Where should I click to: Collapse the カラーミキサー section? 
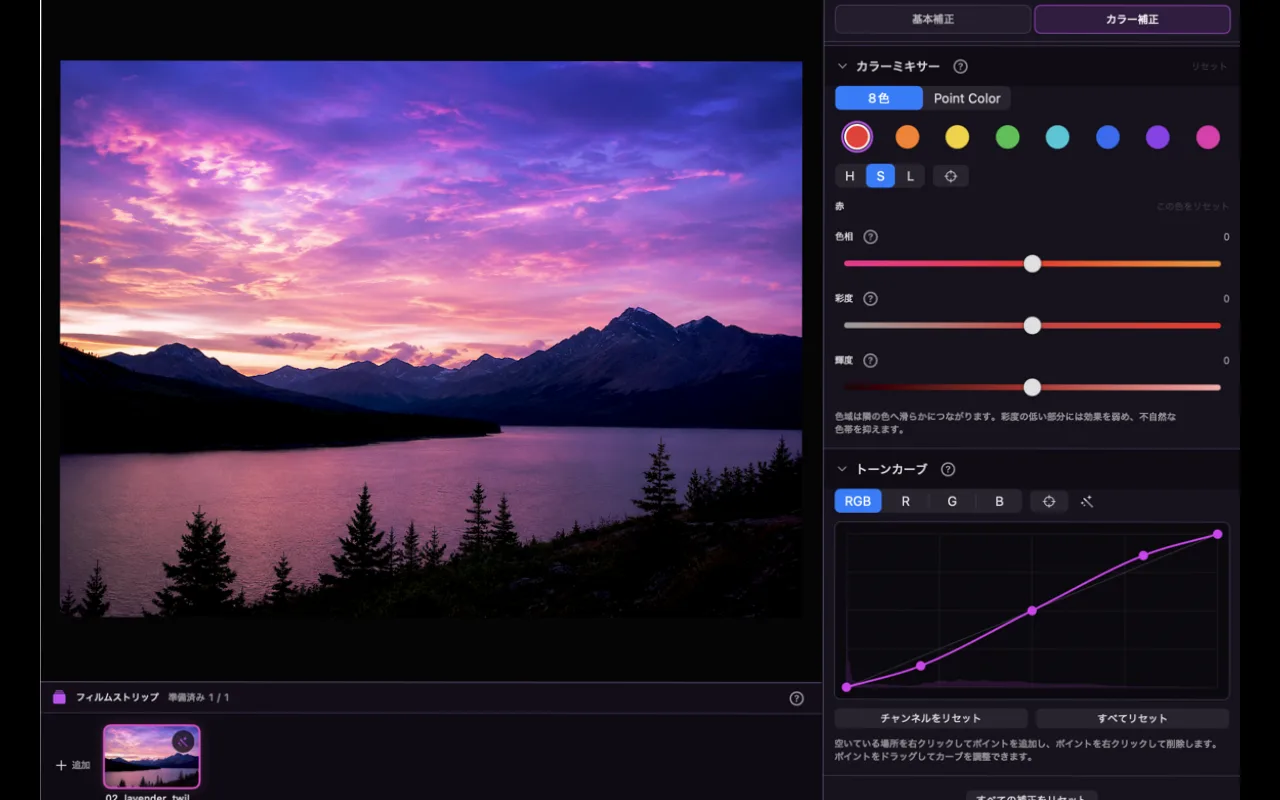click(x=842, y=67)
